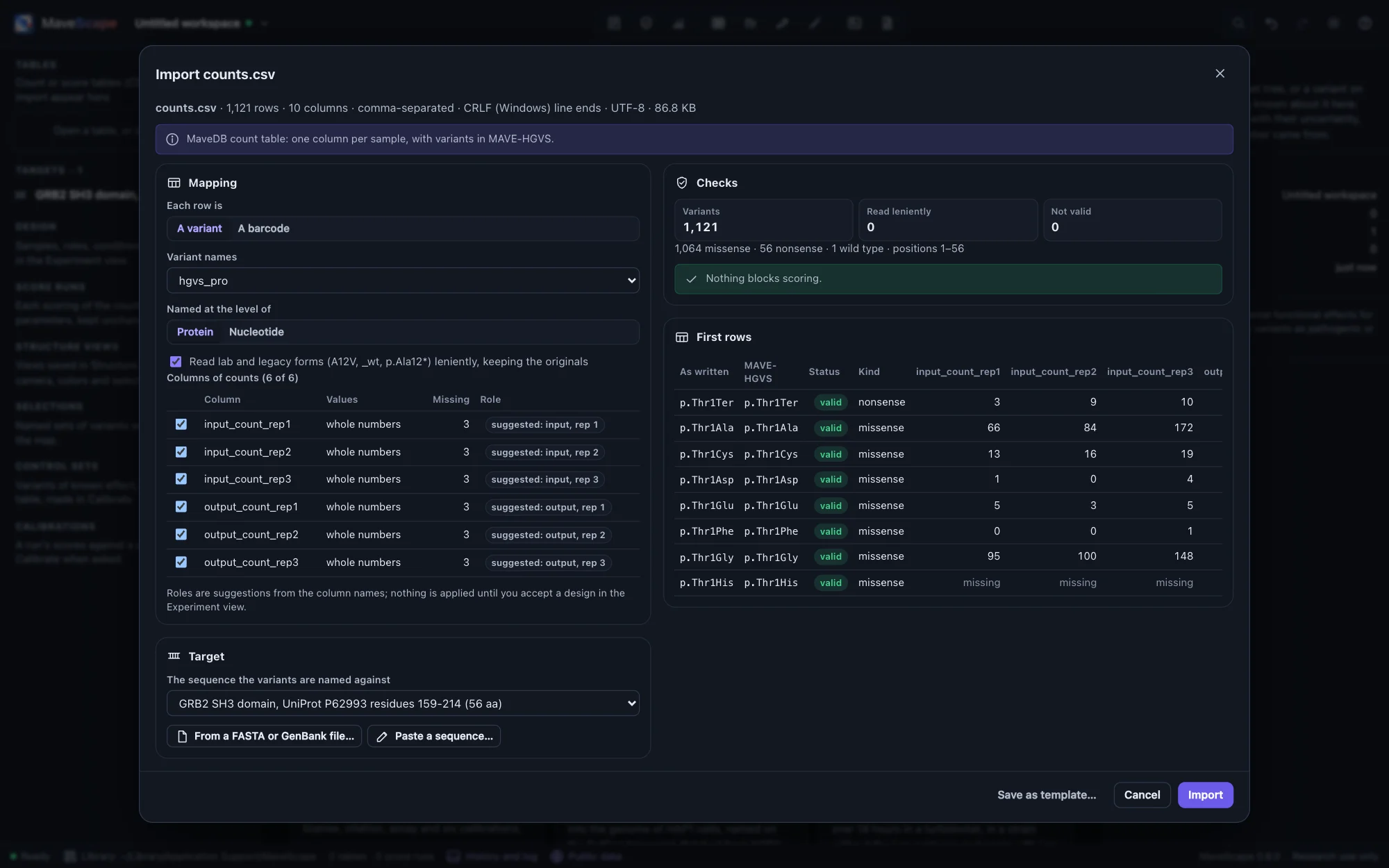The image size is (1389, 868).
Task: Click 'nonsense' kind in p.Thr1Ter row
Action: click(881, 402)
